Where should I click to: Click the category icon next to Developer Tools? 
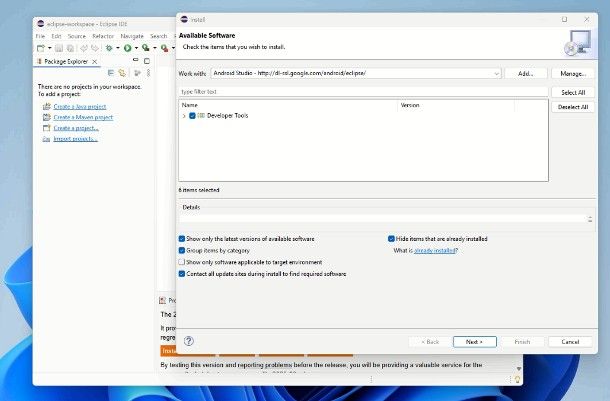(x=201, y=116)
